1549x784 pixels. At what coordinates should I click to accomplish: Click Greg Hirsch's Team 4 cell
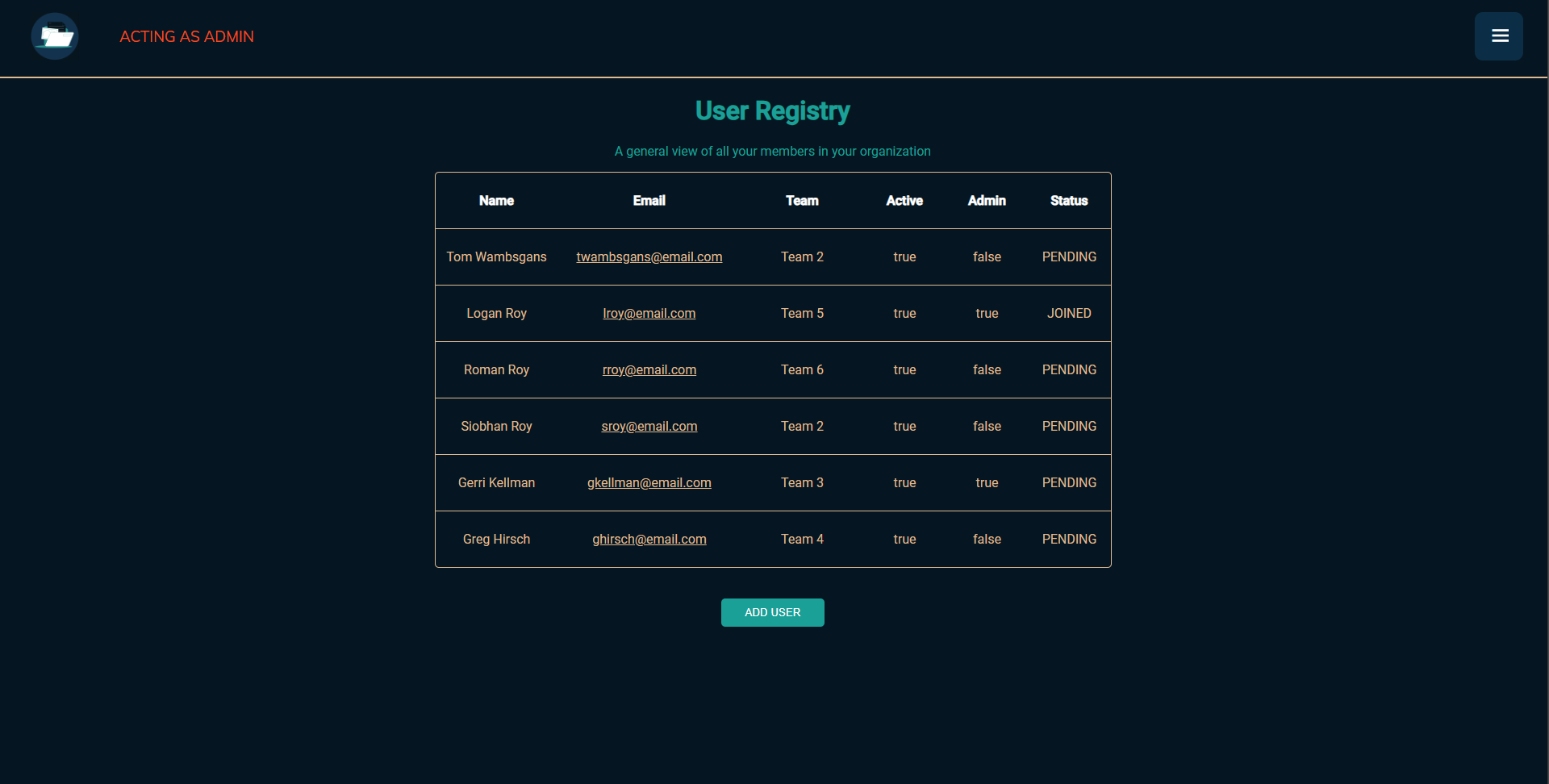802,539
